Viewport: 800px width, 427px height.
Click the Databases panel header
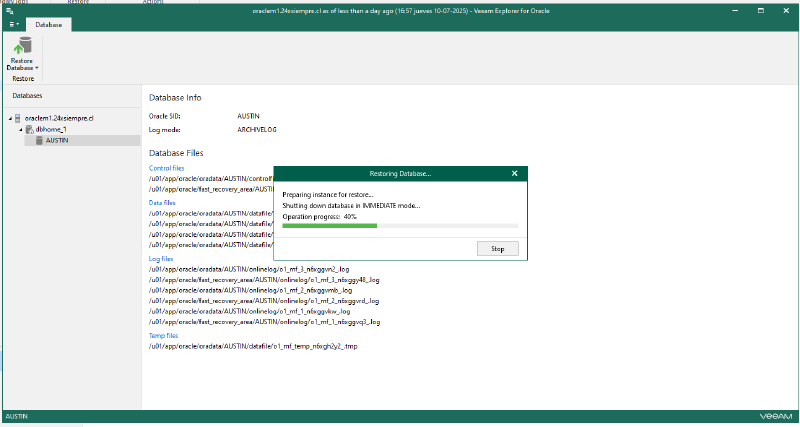(28, 95)
